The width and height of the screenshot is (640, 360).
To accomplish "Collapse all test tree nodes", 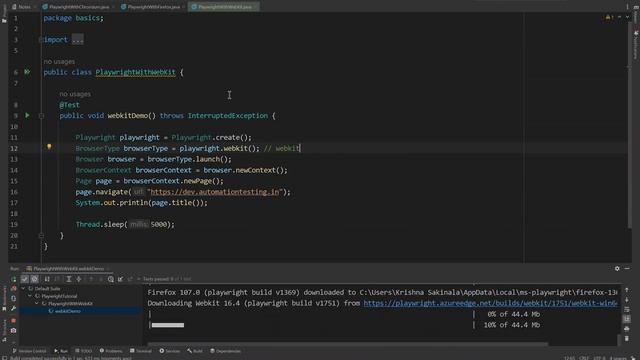I will click(79, 279).
